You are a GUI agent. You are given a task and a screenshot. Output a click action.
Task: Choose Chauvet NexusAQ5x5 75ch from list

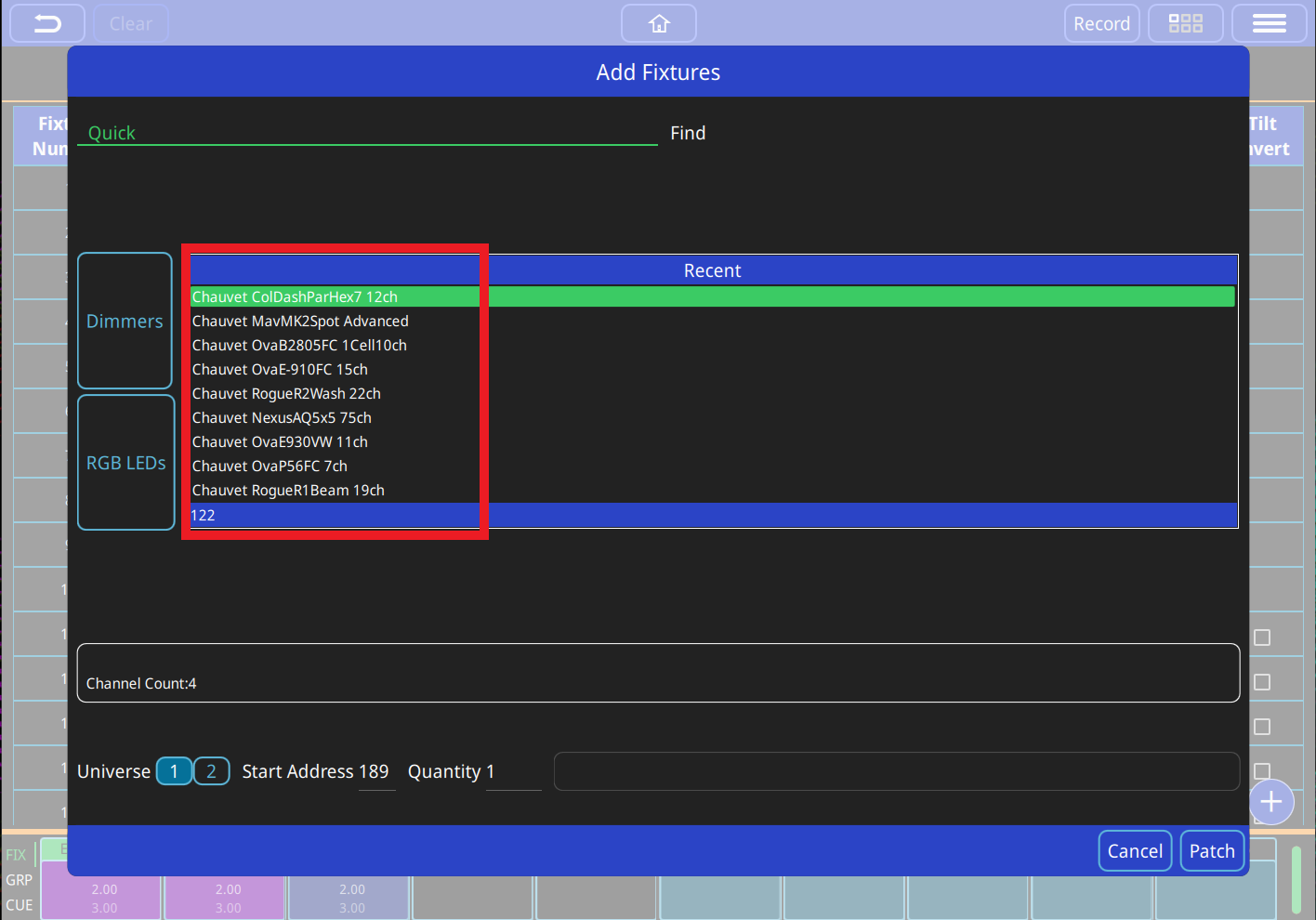point(282,418)
